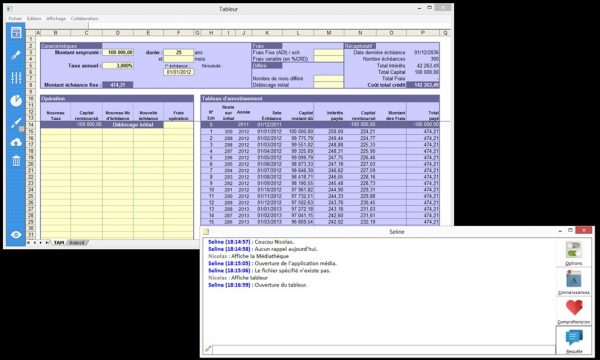600x360 pixels.
Task: Open the Affichage menu in Tableur
Action: pyautogui.click(x=56, y=18)
